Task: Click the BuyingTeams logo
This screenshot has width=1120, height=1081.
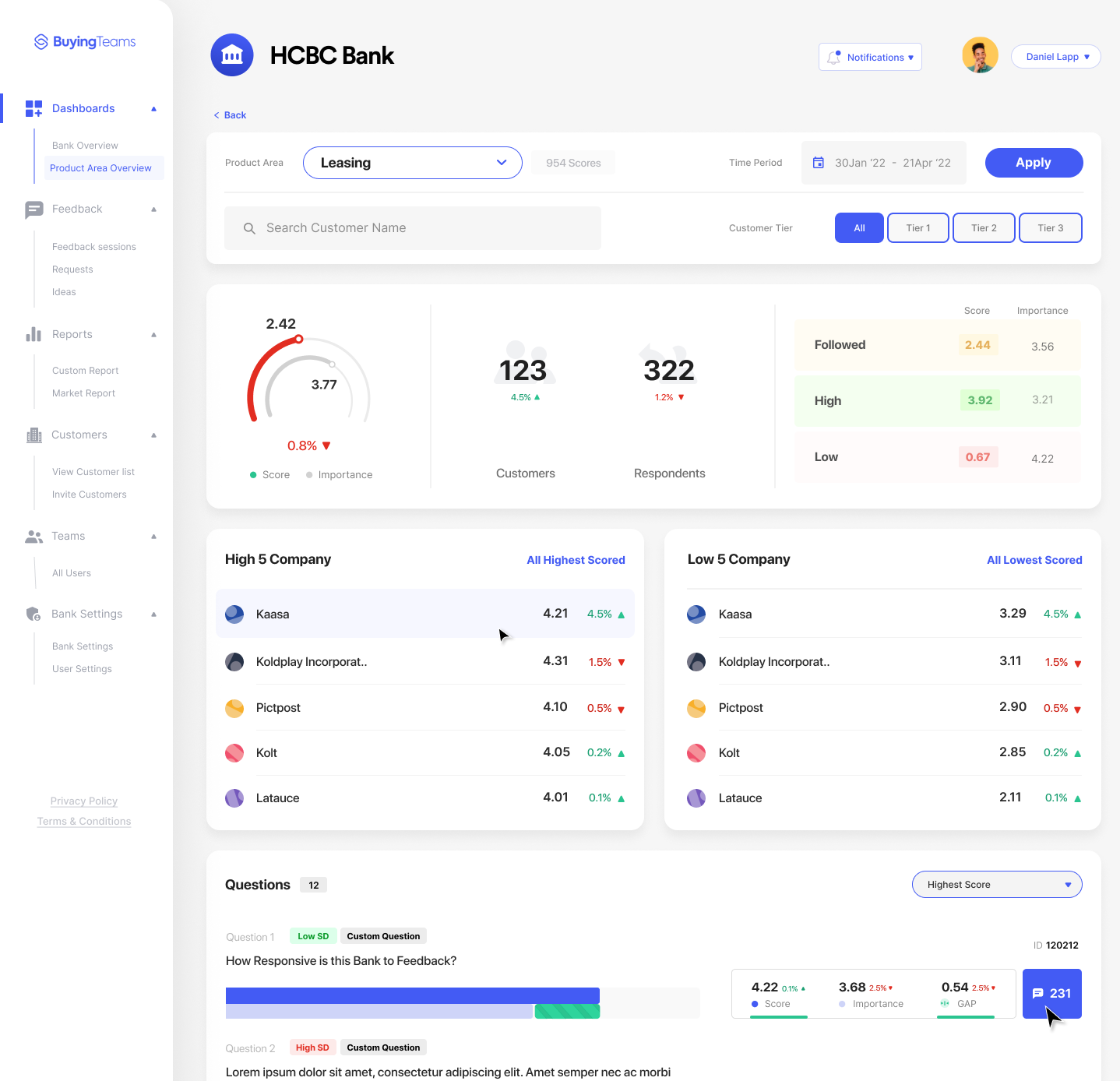Action: 85,42
